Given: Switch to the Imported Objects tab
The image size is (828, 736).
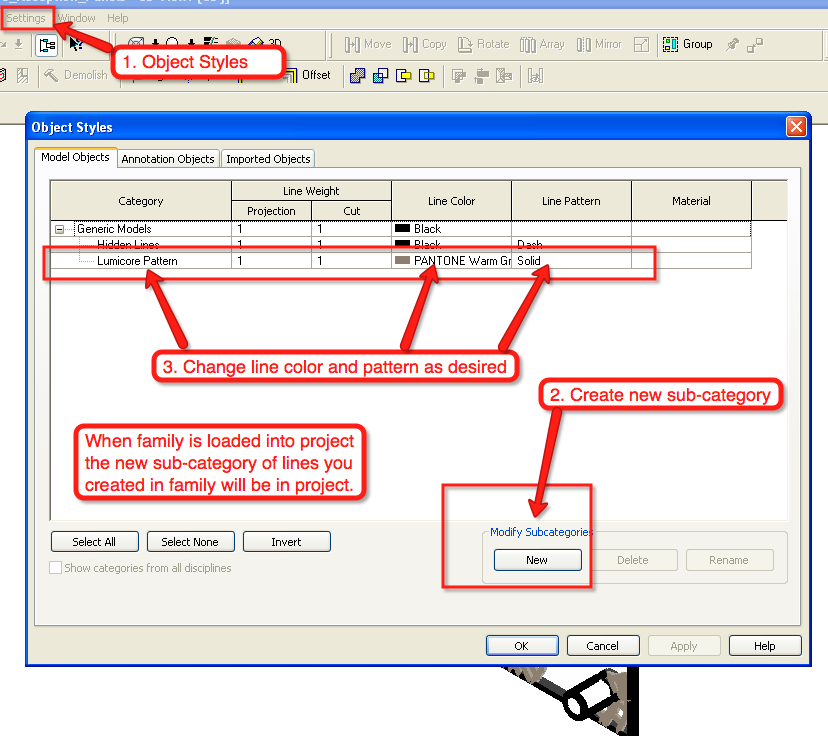Looking at the screenshot, I should (x=268, y=159).
